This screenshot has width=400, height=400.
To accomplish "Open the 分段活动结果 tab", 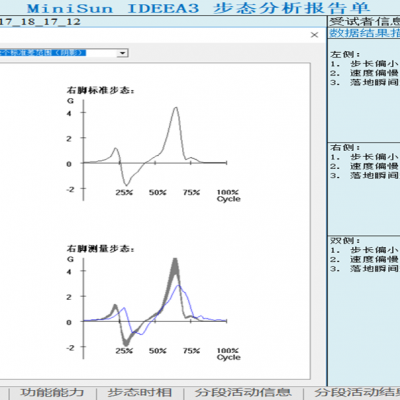I will [x=357, y=392].
